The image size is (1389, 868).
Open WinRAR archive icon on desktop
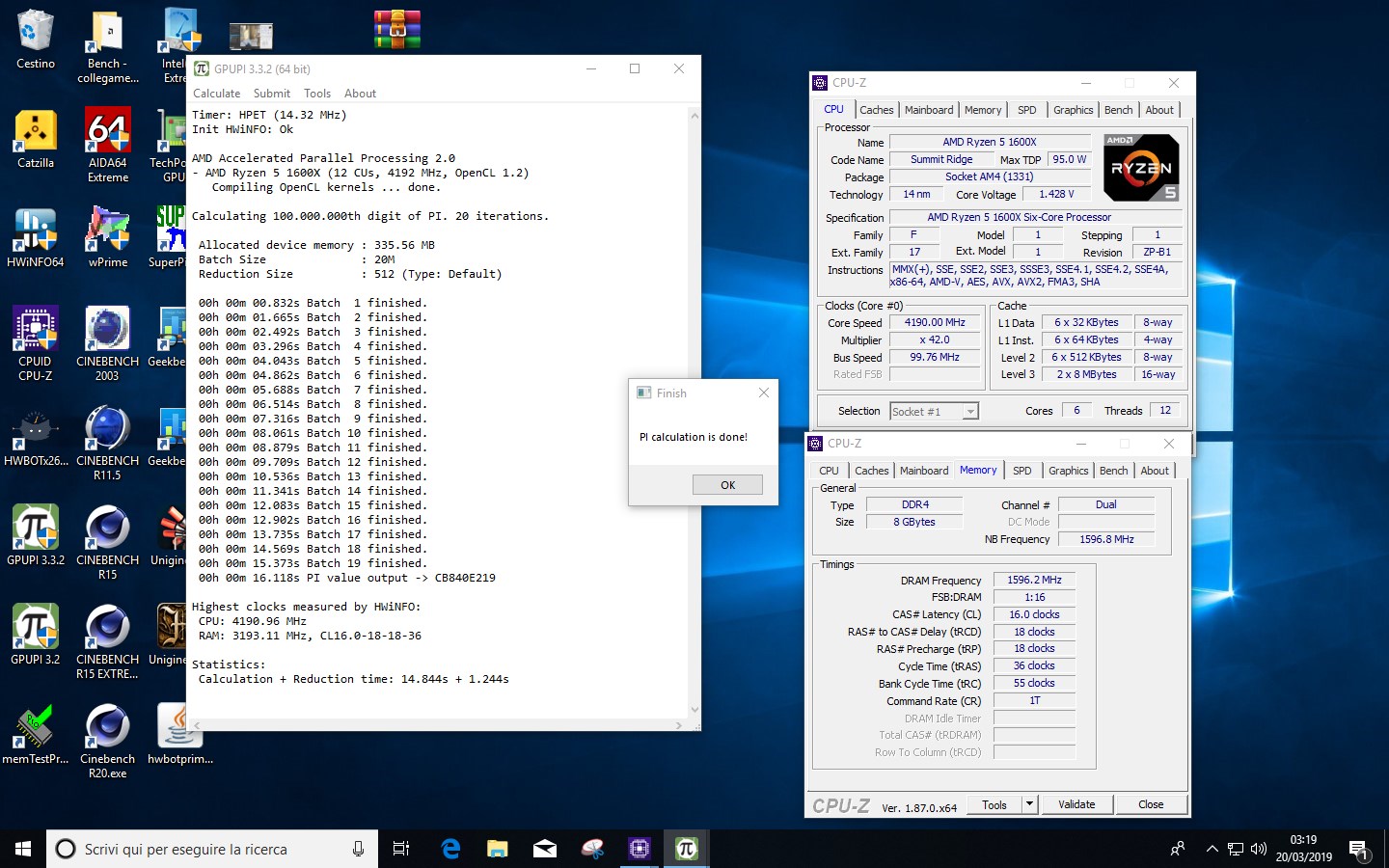[x=397, y=30]
